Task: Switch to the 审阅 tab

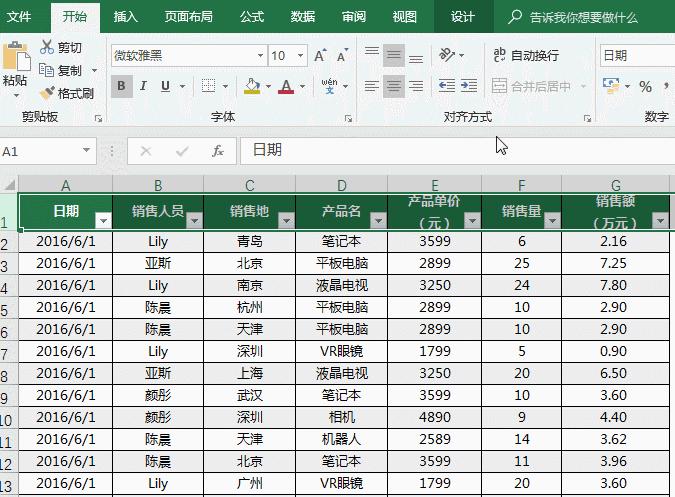Action: tap(354, 17)
